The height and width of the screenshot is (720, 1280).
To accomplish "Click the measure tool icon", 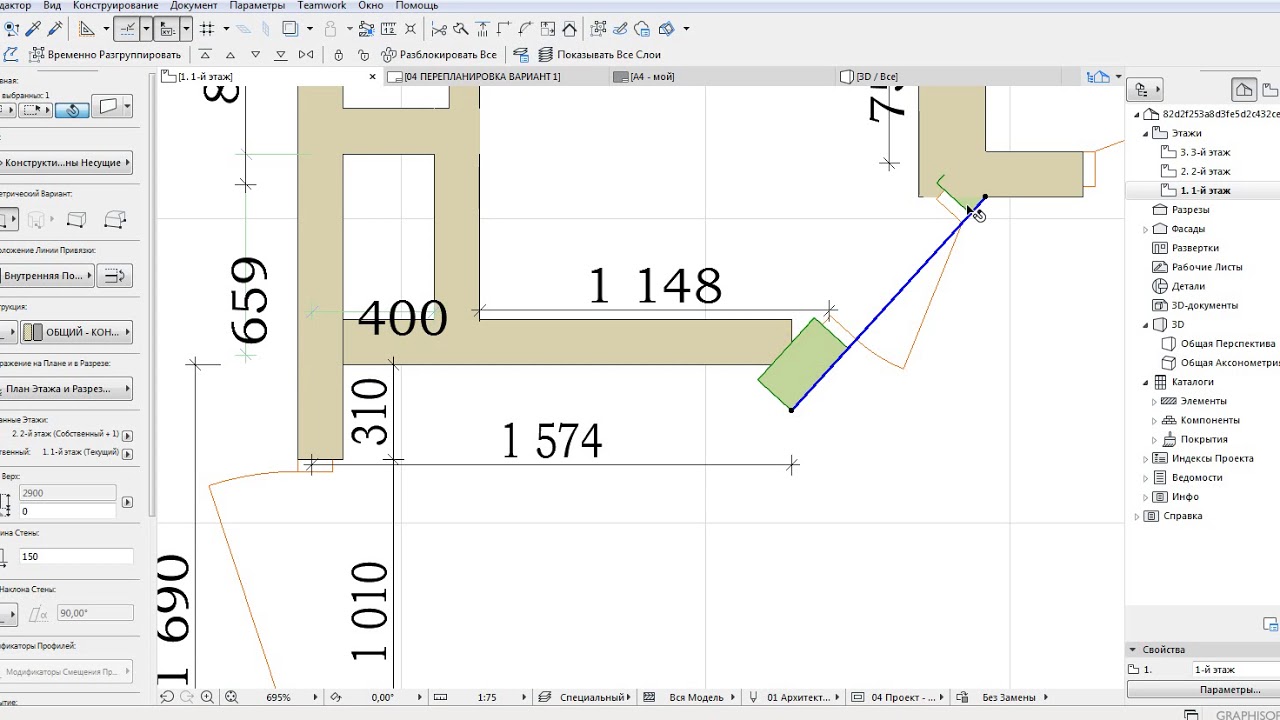I will [x=389, y=29].
